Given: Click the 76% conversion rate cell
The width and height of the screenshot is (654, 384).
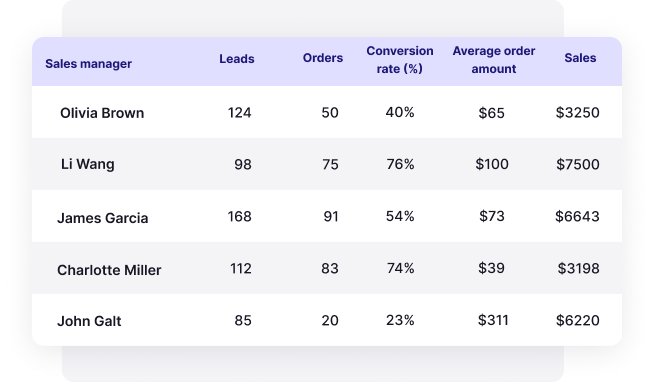Looking at the screenshot, I should click(x=400, y=164).
